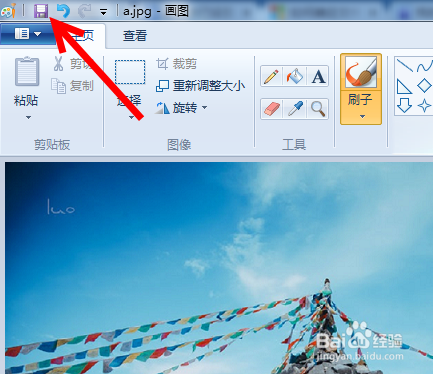Pick the right triangle shape
The image size is (433, 374).
[x=404, y=86]
